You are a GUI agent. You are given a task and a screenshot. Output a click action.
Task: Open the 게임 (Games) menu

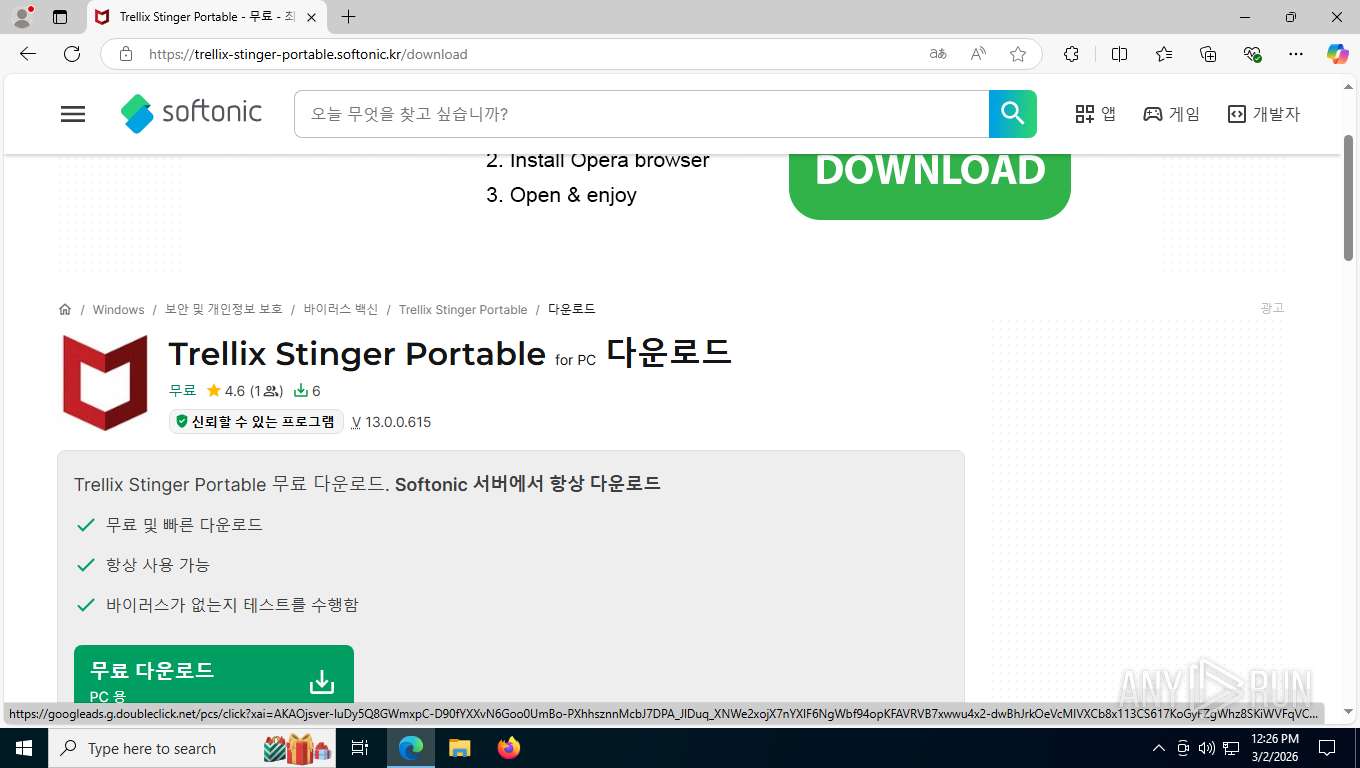click(x=1171, y=114)
